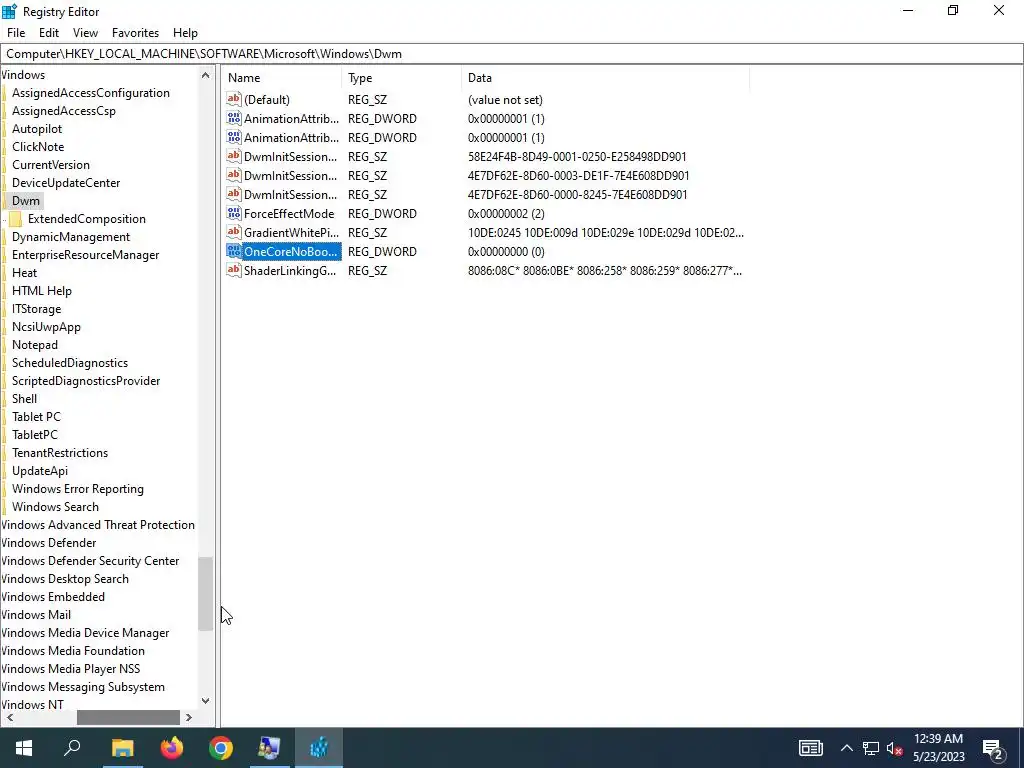Select the Windows Defender Security Center key
This screenshot has height=768, width=1024.
click(90, 560)
